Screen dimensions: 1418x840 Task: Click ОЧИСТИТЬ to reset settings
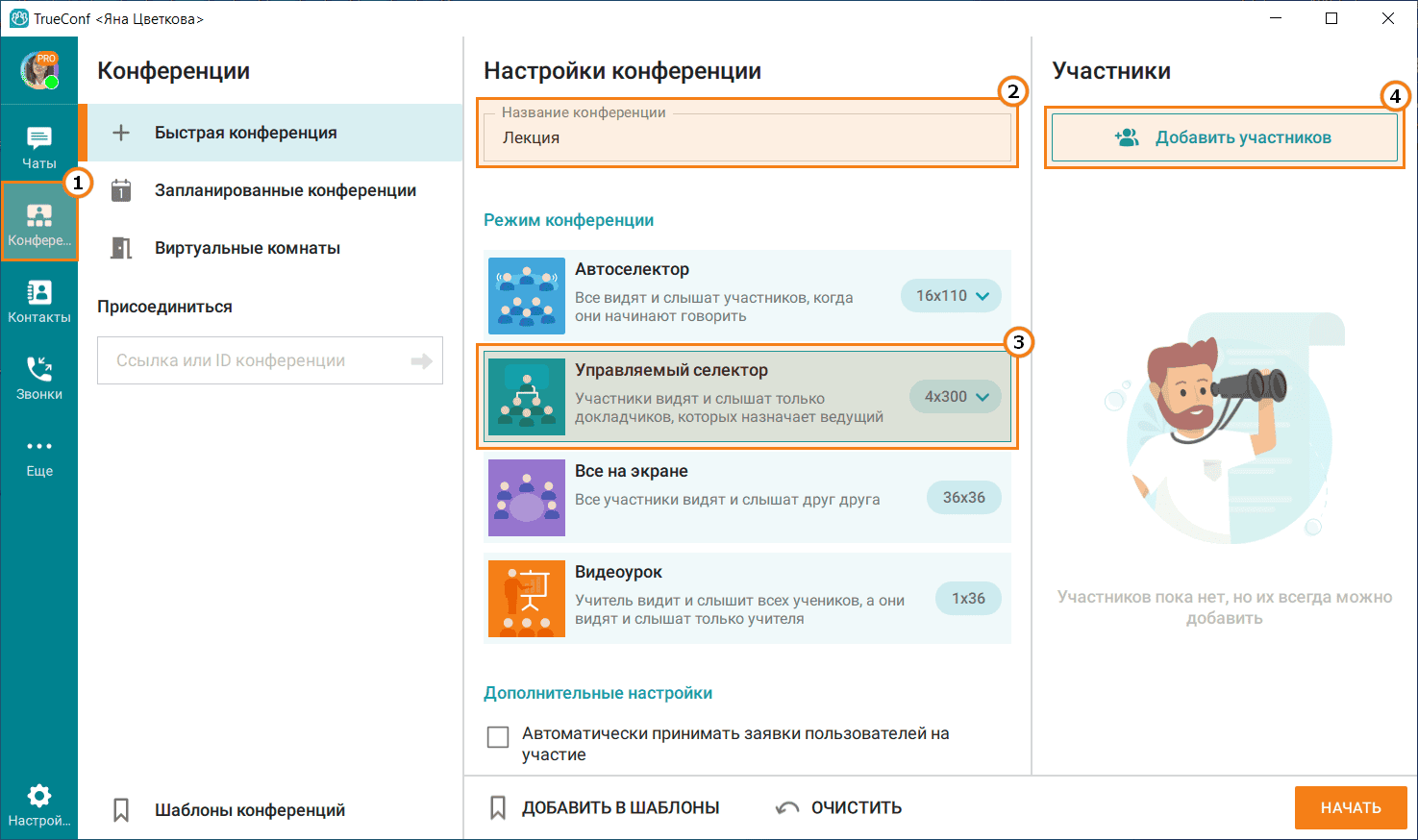point(857,808)
